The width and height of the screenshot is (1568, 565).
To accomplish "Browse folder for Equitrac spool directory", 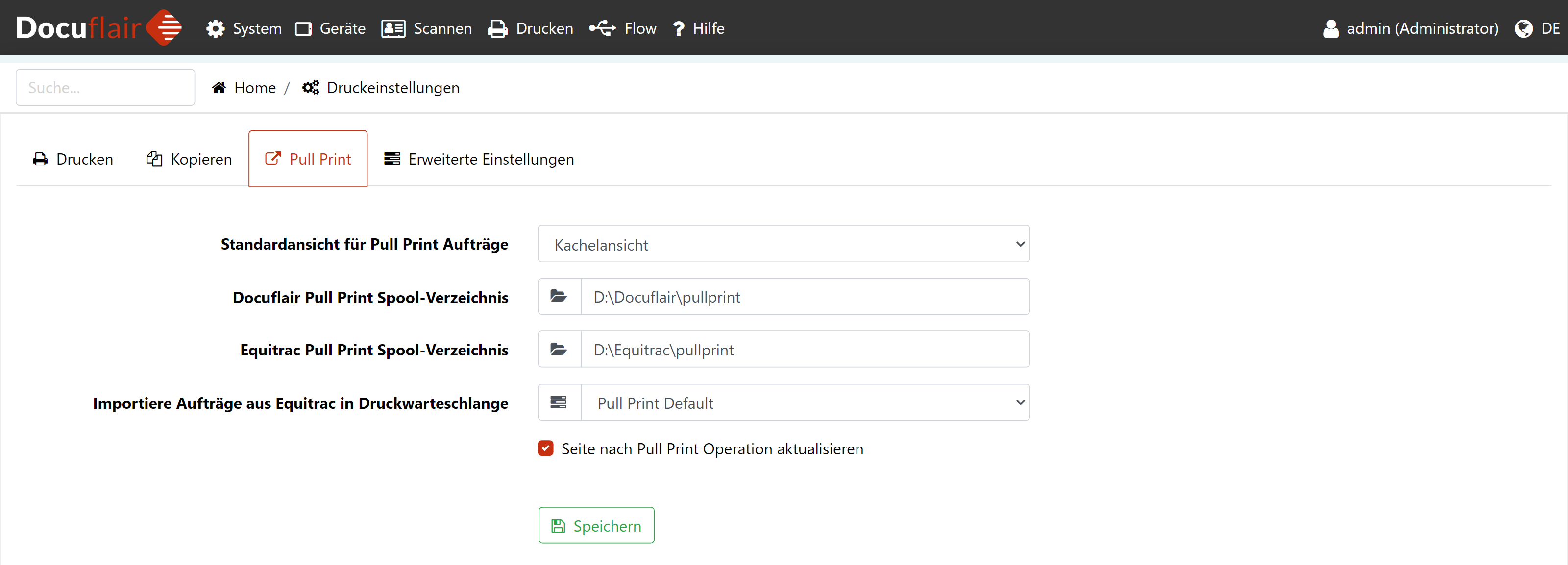I will pyautogui.click(x=559, y=350).
